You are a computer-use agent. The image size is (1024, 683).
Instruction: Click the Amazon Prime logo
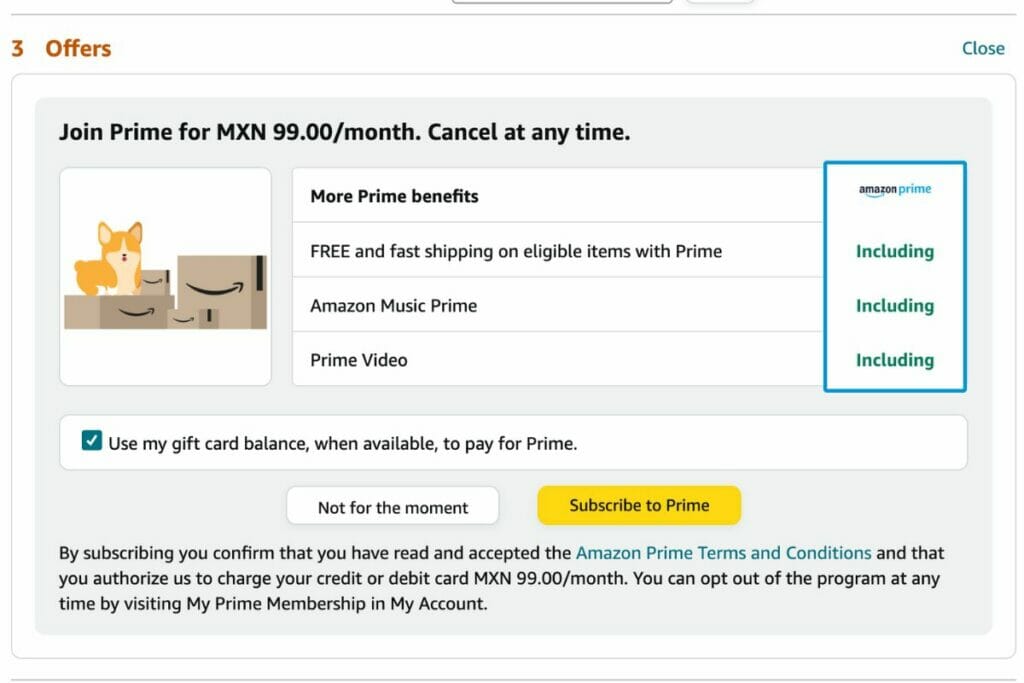click(894, 190)
